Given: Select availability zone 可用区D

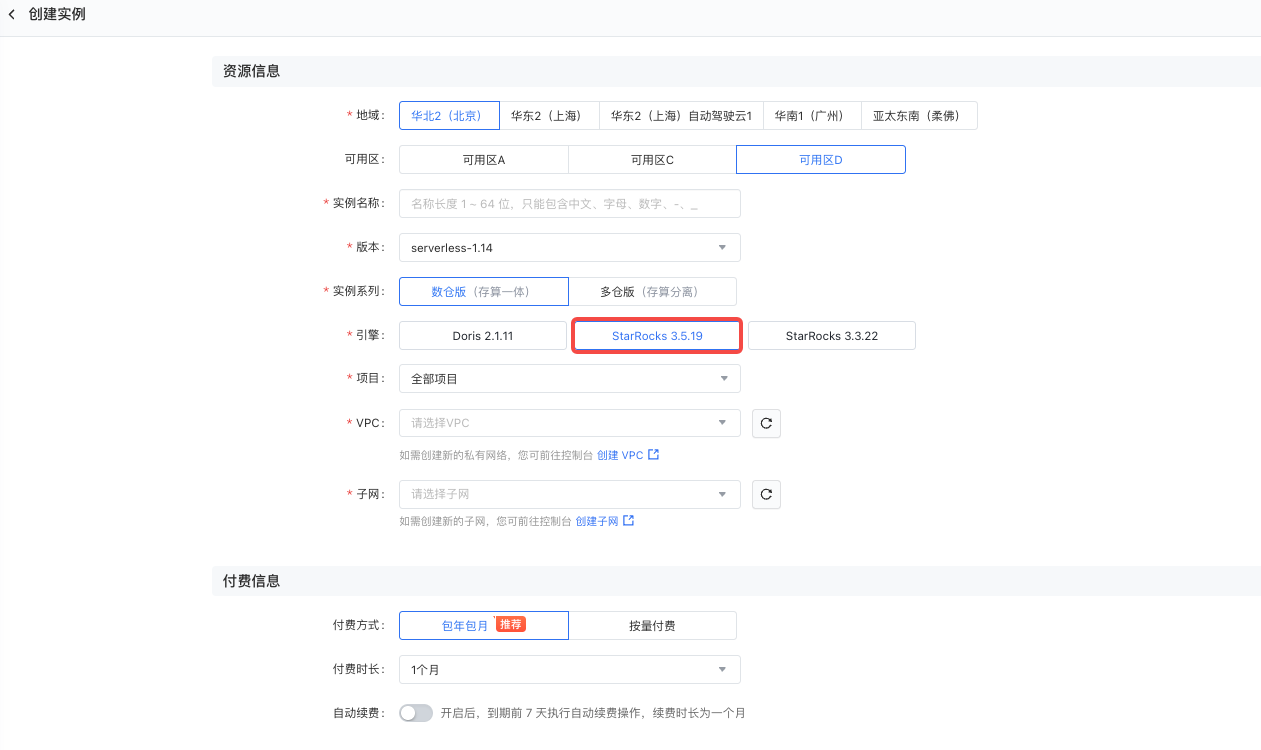Looking at the screenshot, I should coord(821,160).
